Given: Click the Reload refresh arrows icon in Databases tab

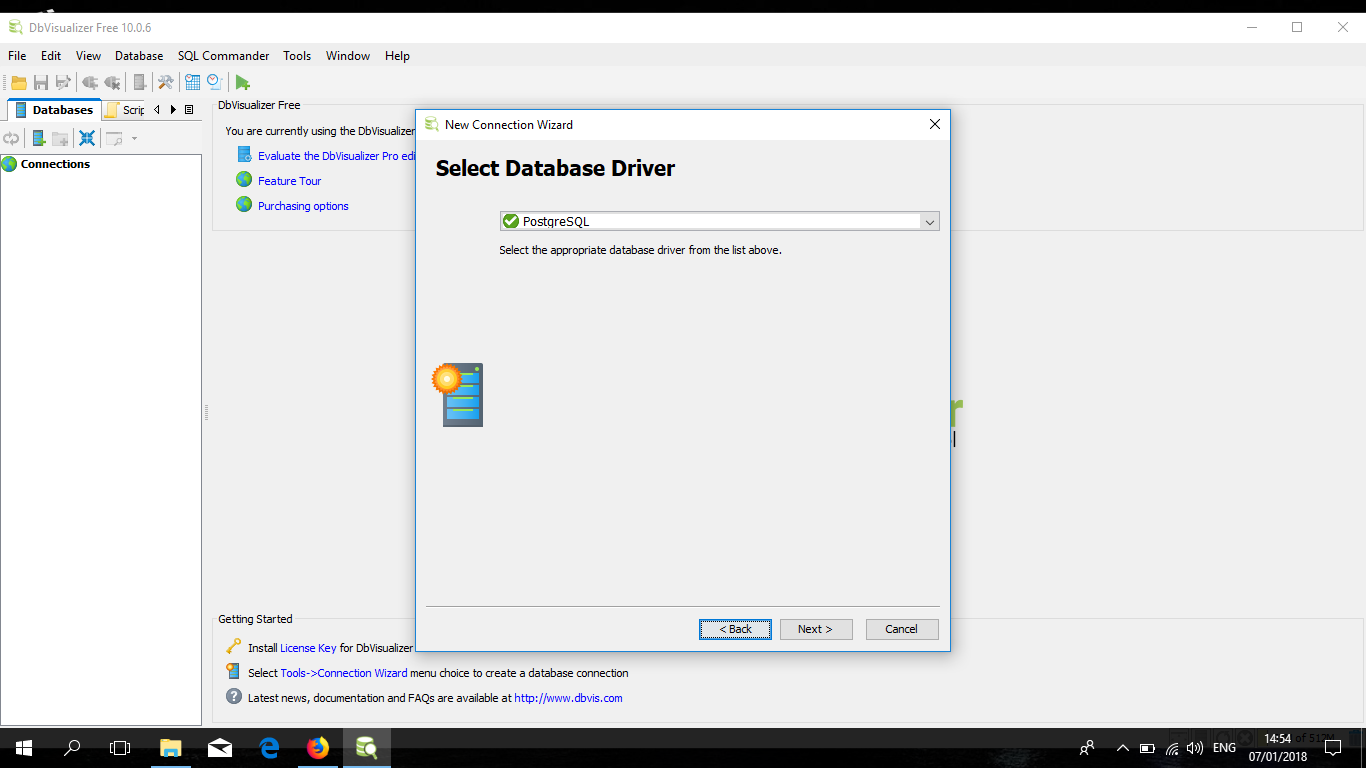Looking at the screenshot, I should [11, 138].
